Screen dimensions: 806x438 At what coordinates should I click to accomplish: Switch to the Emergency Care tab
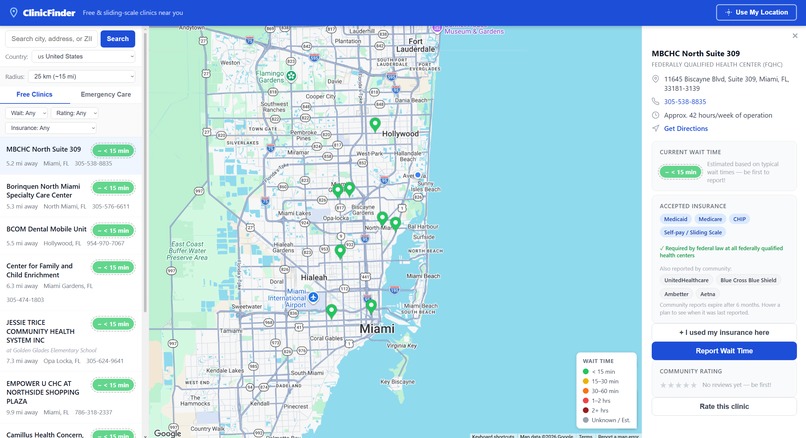(106, 95)
